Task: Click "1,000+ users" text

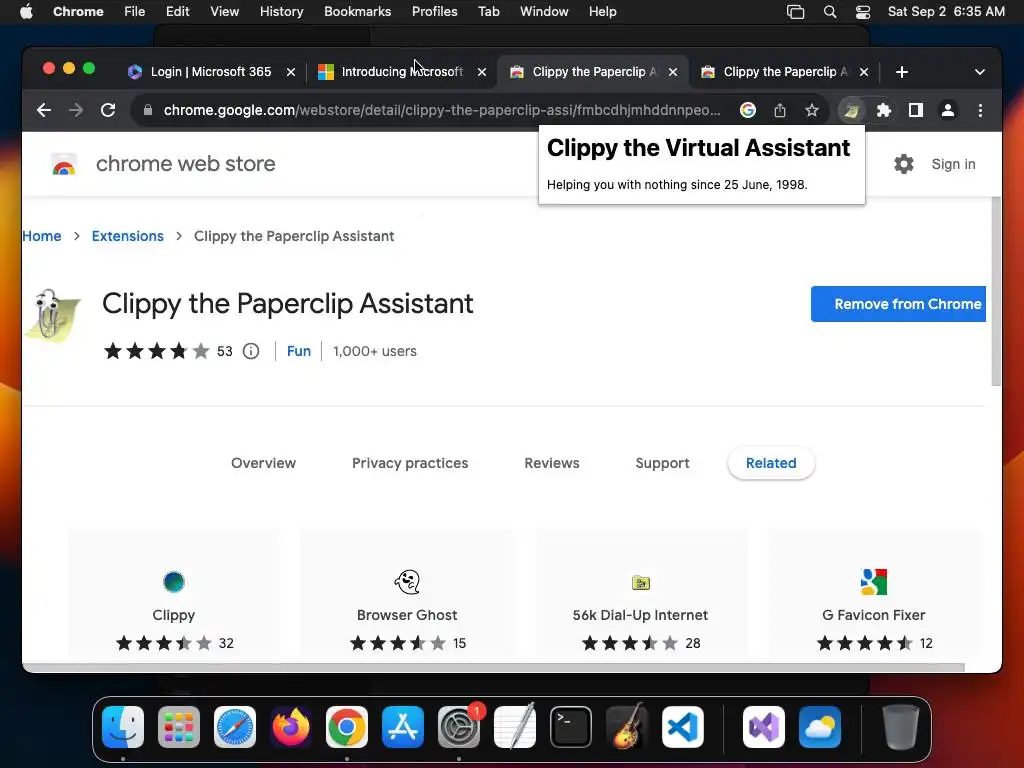Action: click(375, 351)
